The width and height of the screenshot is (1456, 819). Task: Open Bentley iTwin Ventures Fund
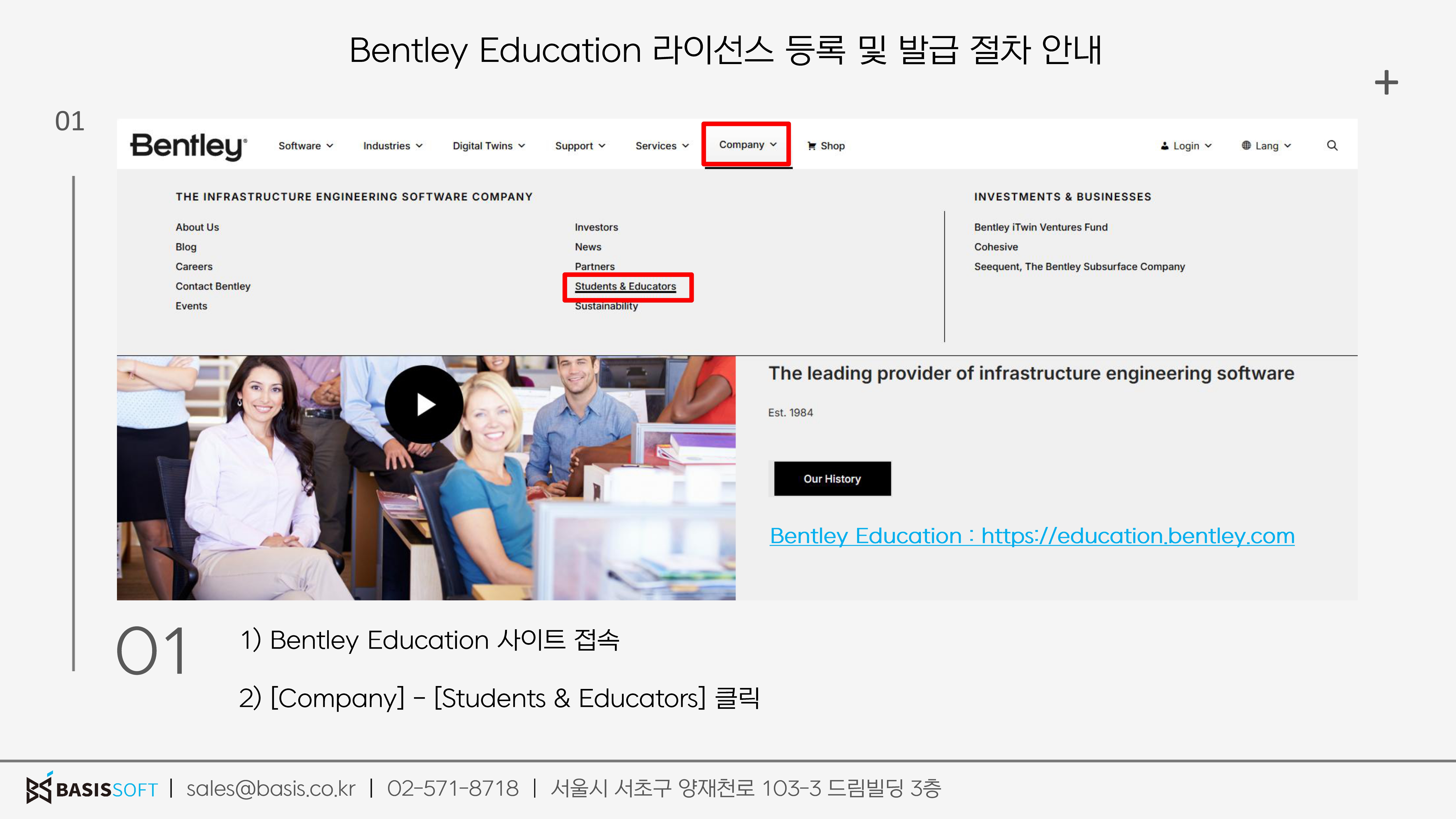[1041, 227]
